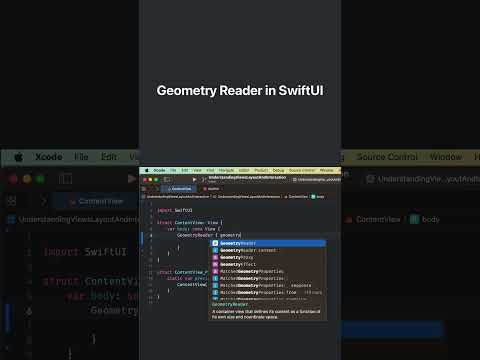Click the purple badge icon beside GeometryProxy

[215, 257]
